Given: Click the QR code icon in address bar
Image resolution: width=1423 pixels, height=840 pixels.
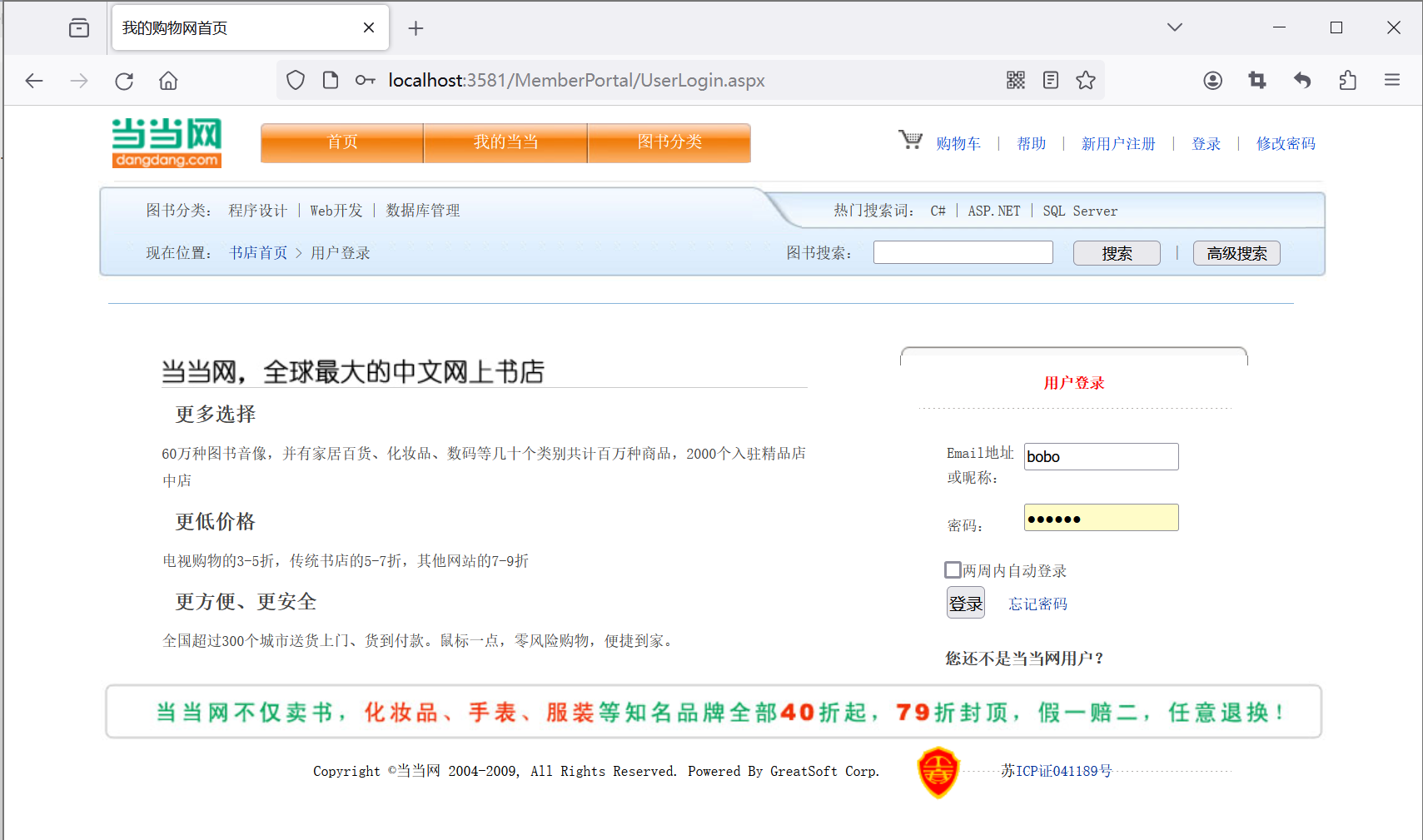Looking at the screenshot, I should pyautogui.click(x=1015, y=80).
